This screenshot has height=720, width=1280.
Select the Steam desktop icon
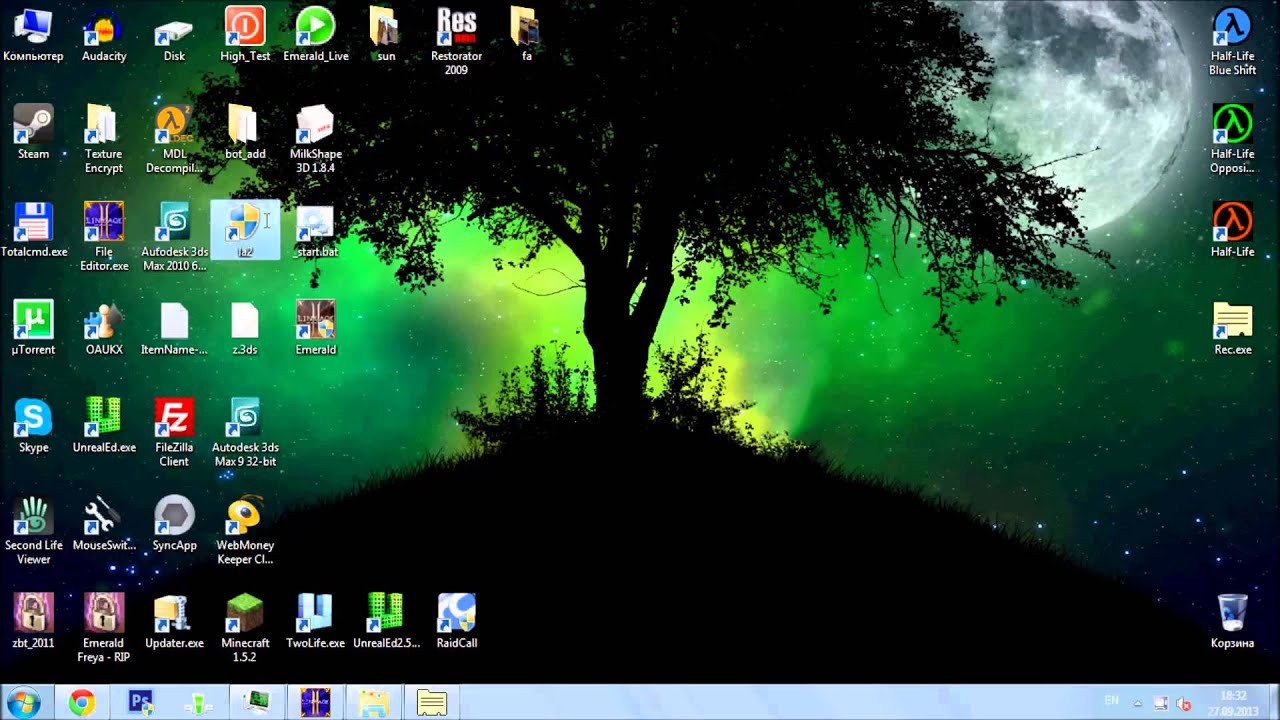pyautogui.click(x=33, y=132)
